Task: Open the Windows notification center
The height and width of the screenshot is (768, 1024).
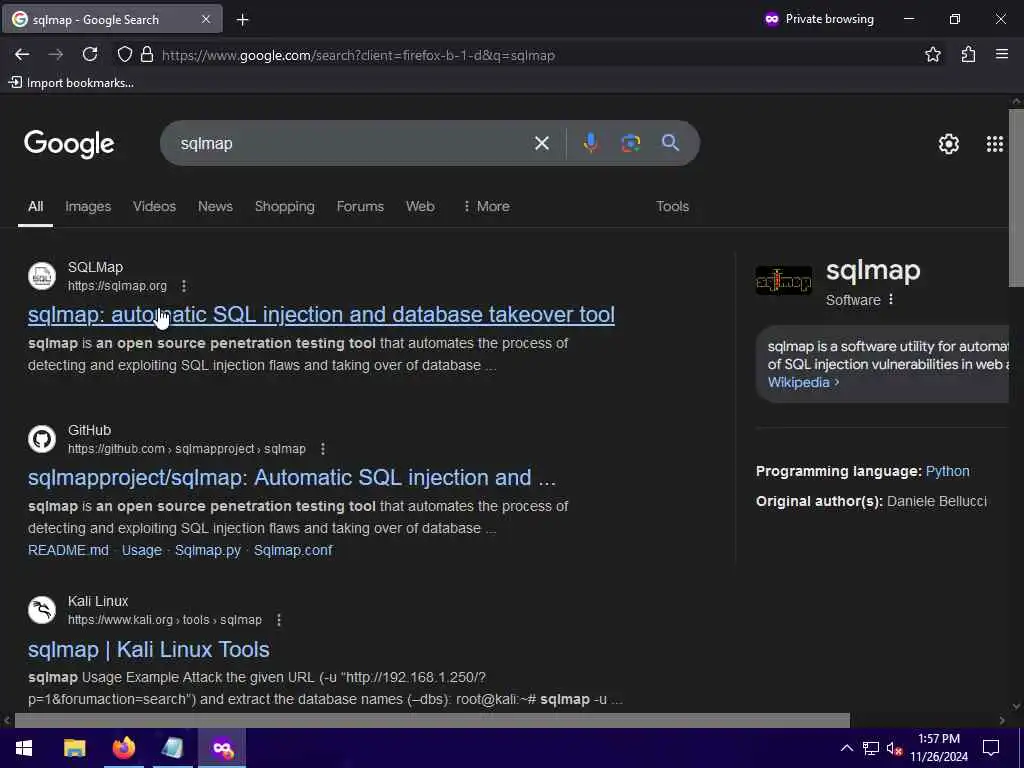Action: pyautogui.click(x=991, y=748)
